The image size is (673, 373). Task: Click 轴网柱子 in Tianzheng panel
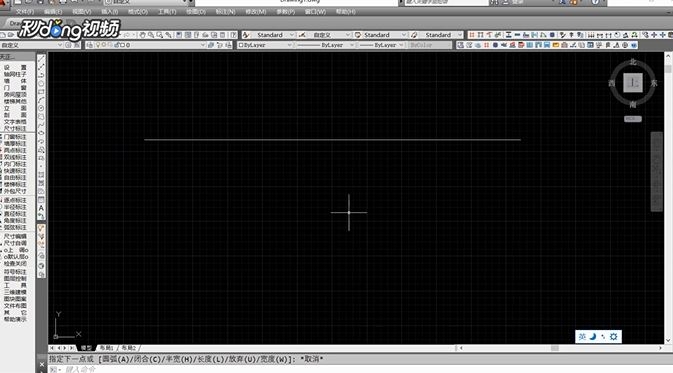pyautogui.click(x=15, y=74)
